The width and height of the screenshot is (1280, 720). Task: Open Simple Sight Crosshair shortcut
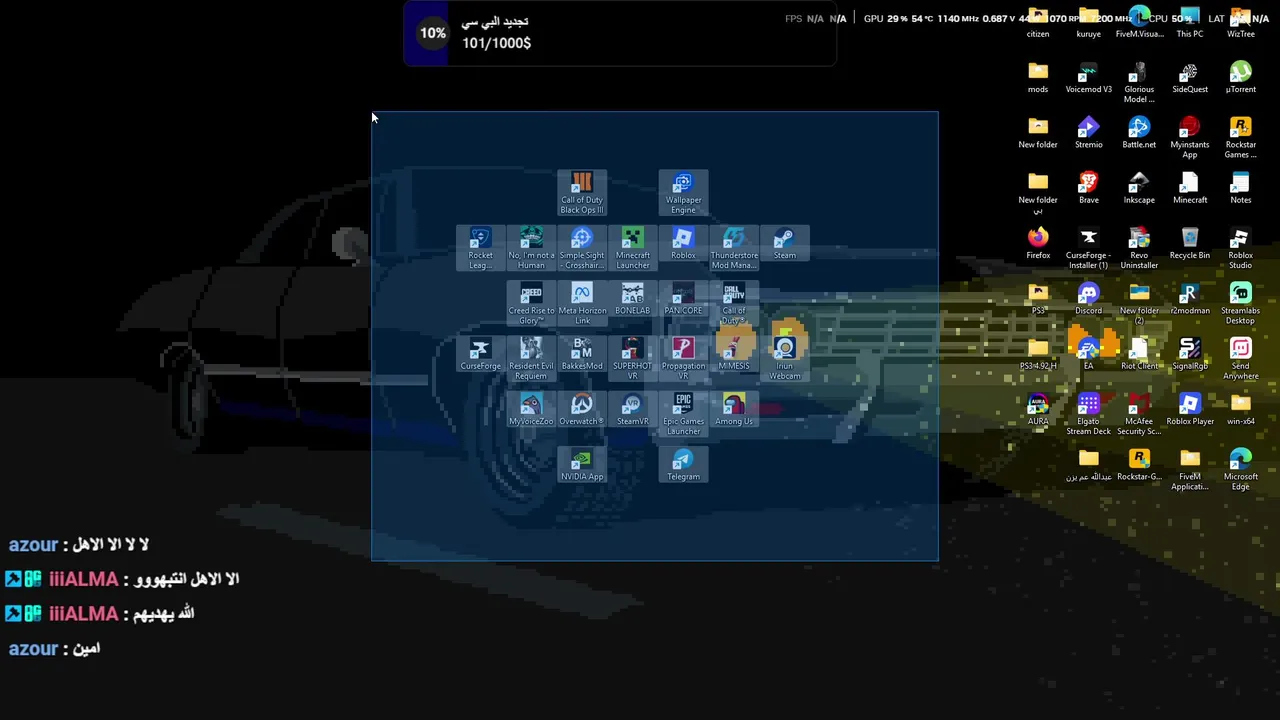[582, 248]
